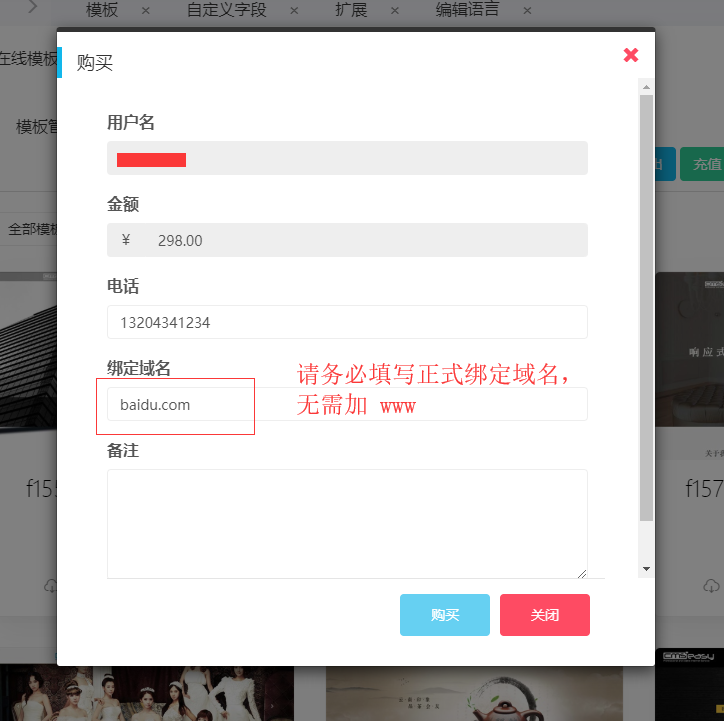
Task: Close the 扩展 tab using its × icon
Action: point(395,11)
